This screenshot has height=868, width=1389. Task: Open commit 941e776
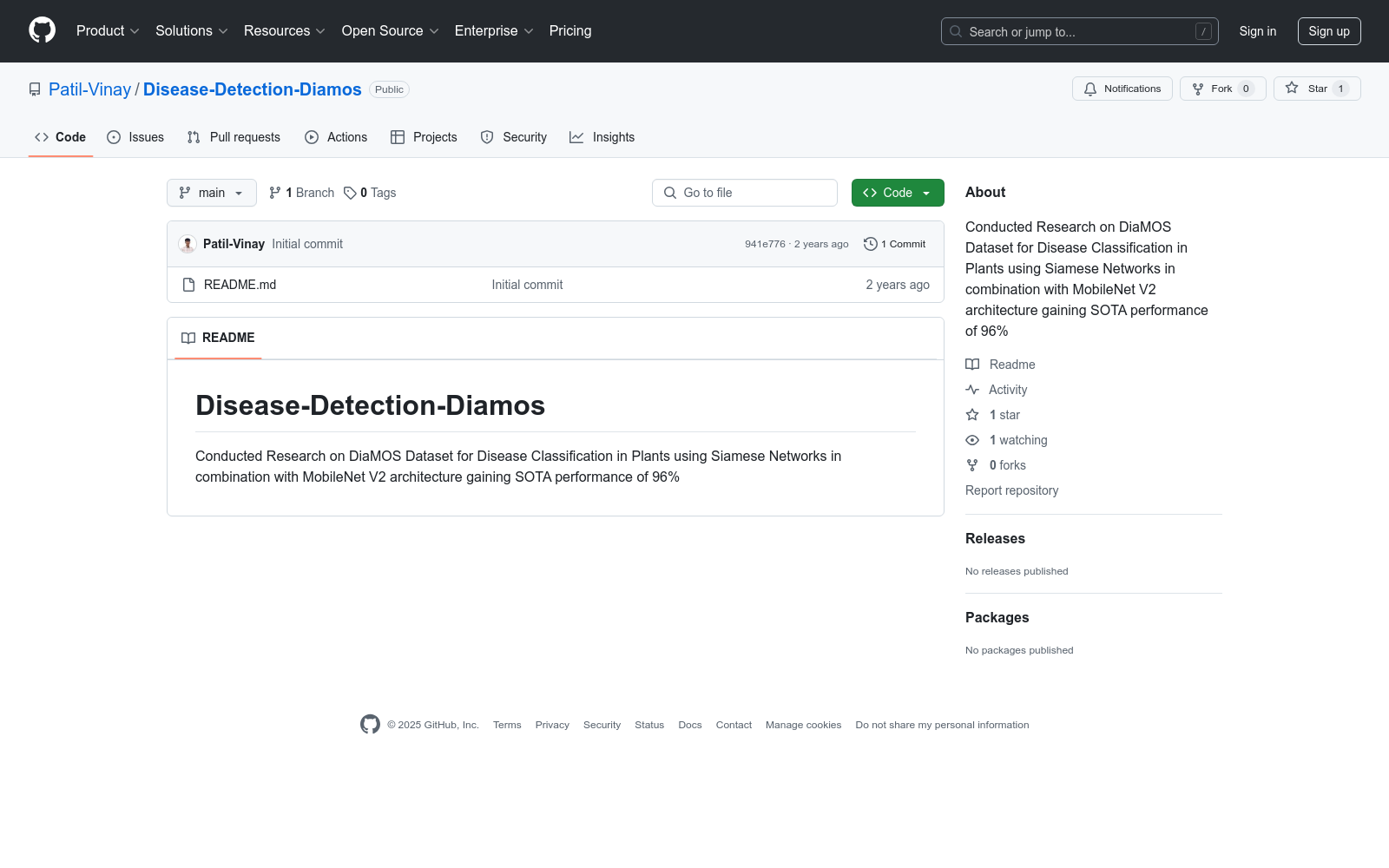tap(765, 244)
